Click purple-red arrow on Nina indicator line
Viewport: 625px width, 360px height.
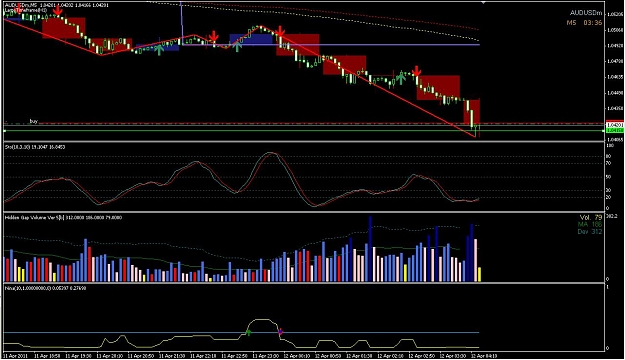[x=281, y=331]
